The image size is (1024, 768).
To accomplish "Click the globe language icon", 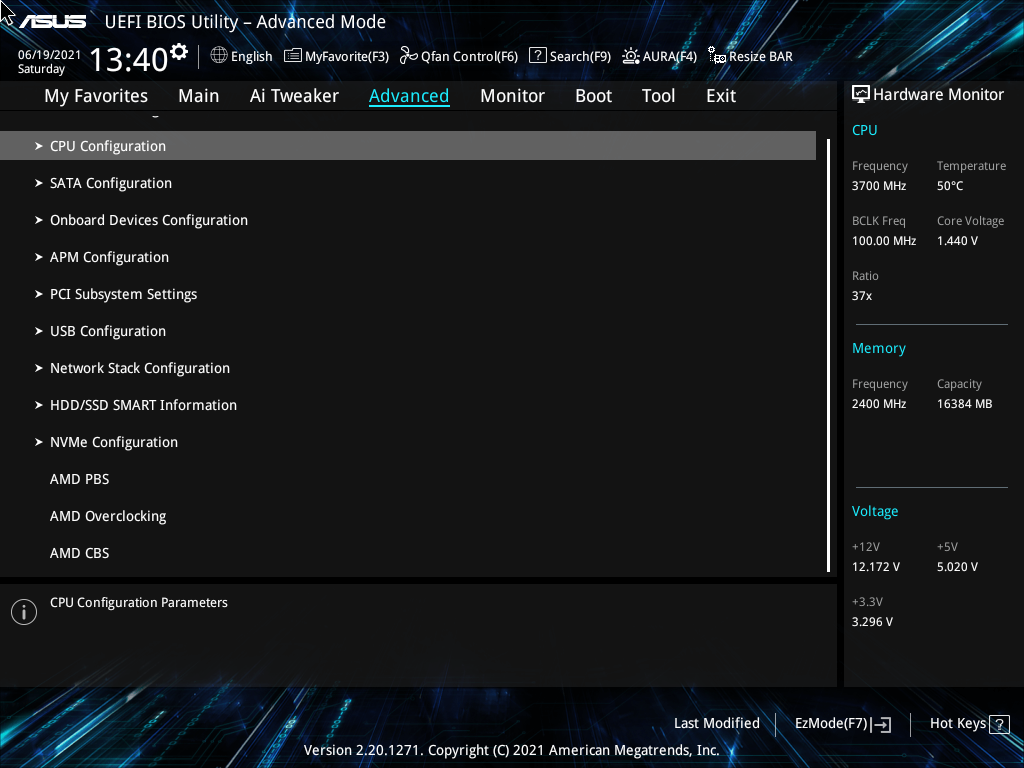I will (219, 56).
